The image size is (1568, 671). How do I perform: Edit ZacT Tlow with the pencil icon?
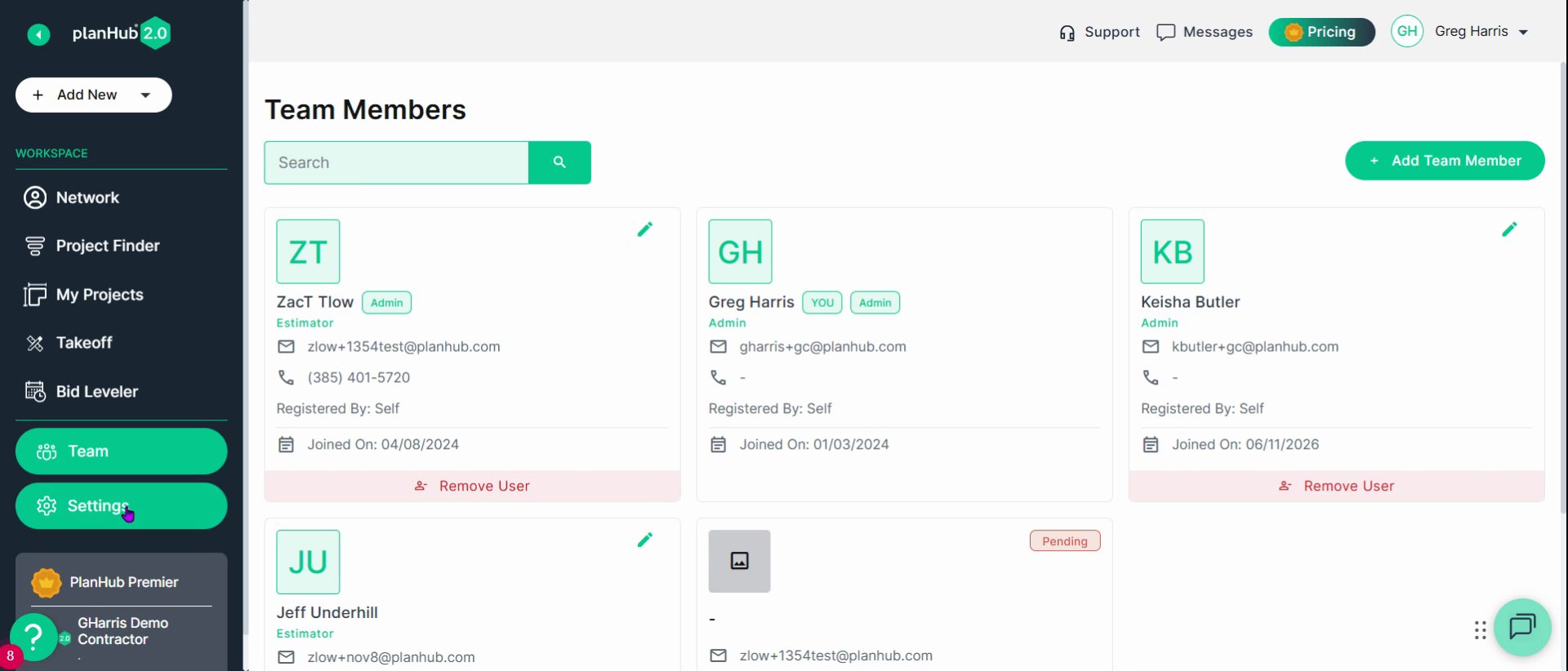click(645, 229)
